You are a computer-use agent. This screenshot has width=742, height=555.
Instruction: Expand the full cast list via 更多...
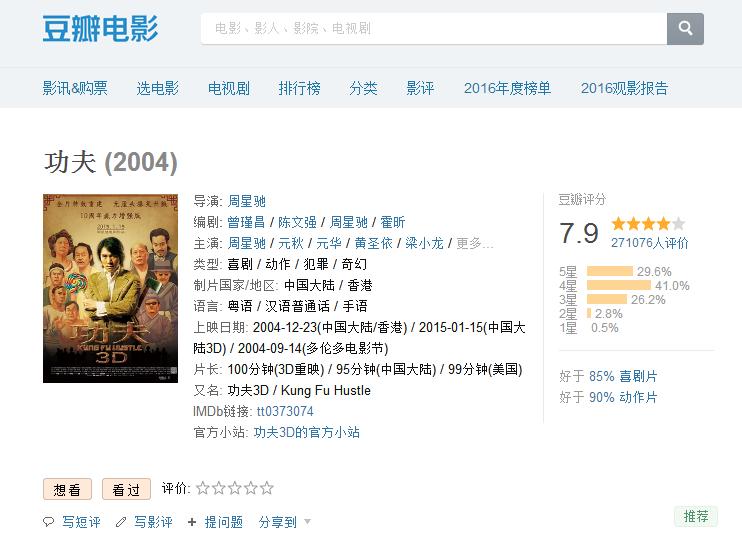click(x=475, y=243)
